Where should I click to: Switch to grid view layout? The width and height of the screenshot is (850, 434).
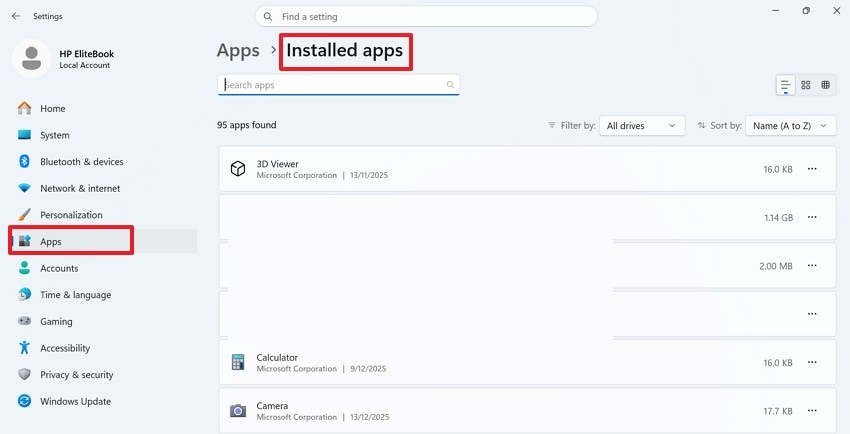[806, 85]
